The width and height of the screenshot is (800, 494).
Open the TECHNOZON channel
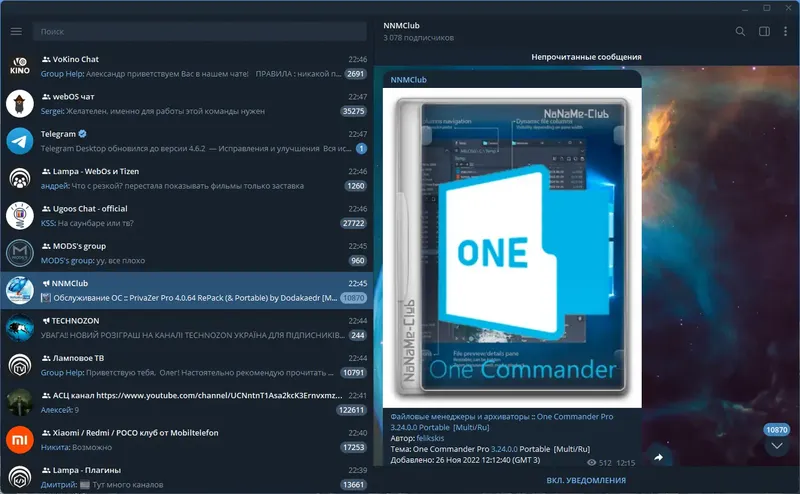pyautogui.click(x=187, y=328)
